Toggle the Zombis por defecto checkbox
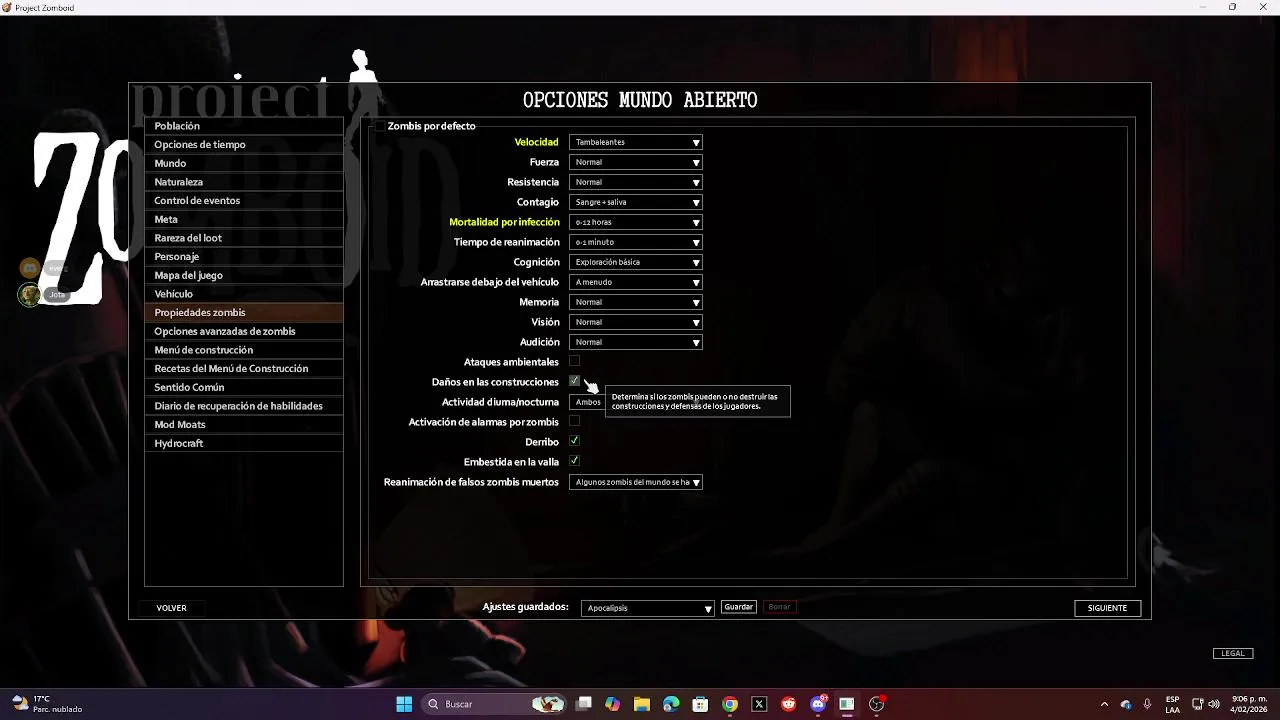The width and height of the screenshot is (1280, 720). (x=380, y=126)
